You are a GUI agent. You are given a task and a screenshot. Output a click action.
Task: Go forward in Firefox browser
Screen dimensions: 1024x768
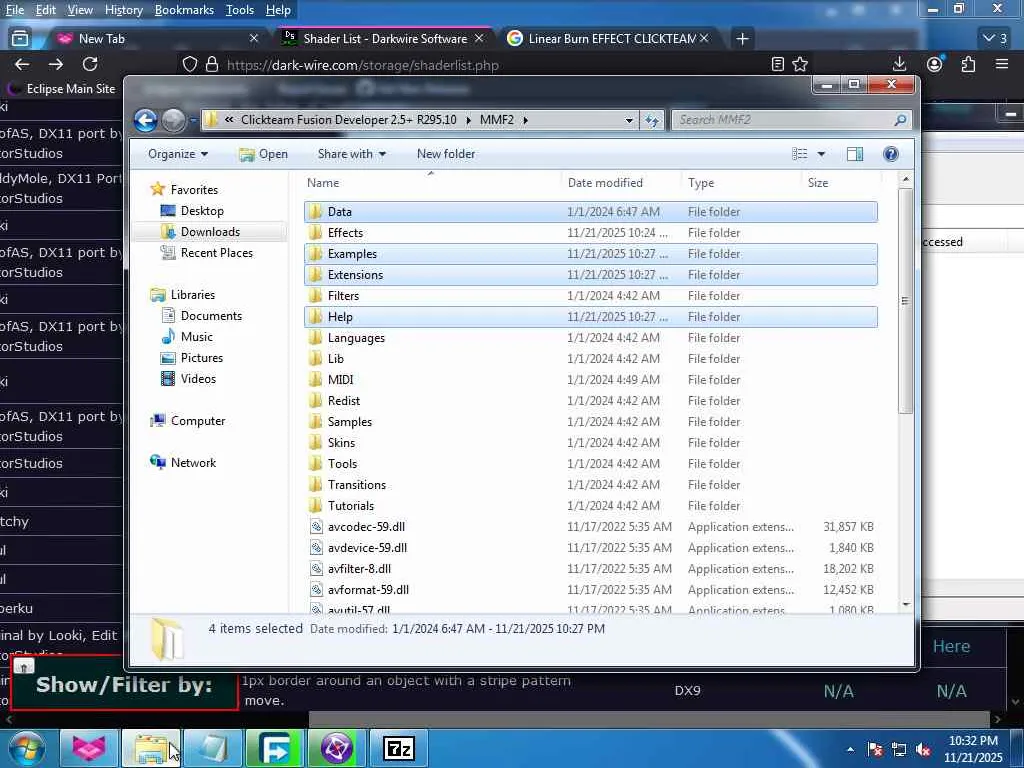pyautogui.click(x=56, y=64)
